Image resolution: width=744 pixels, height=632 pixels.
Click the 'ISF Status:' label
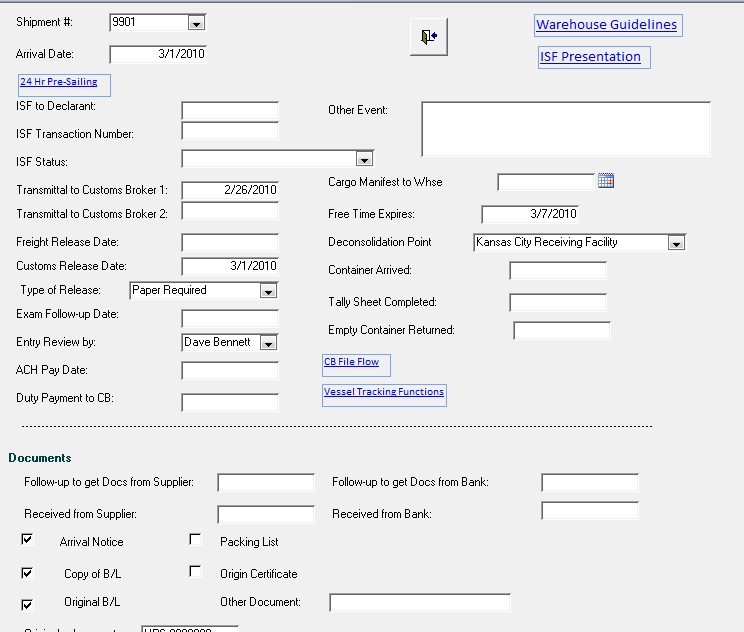point(42,162)
